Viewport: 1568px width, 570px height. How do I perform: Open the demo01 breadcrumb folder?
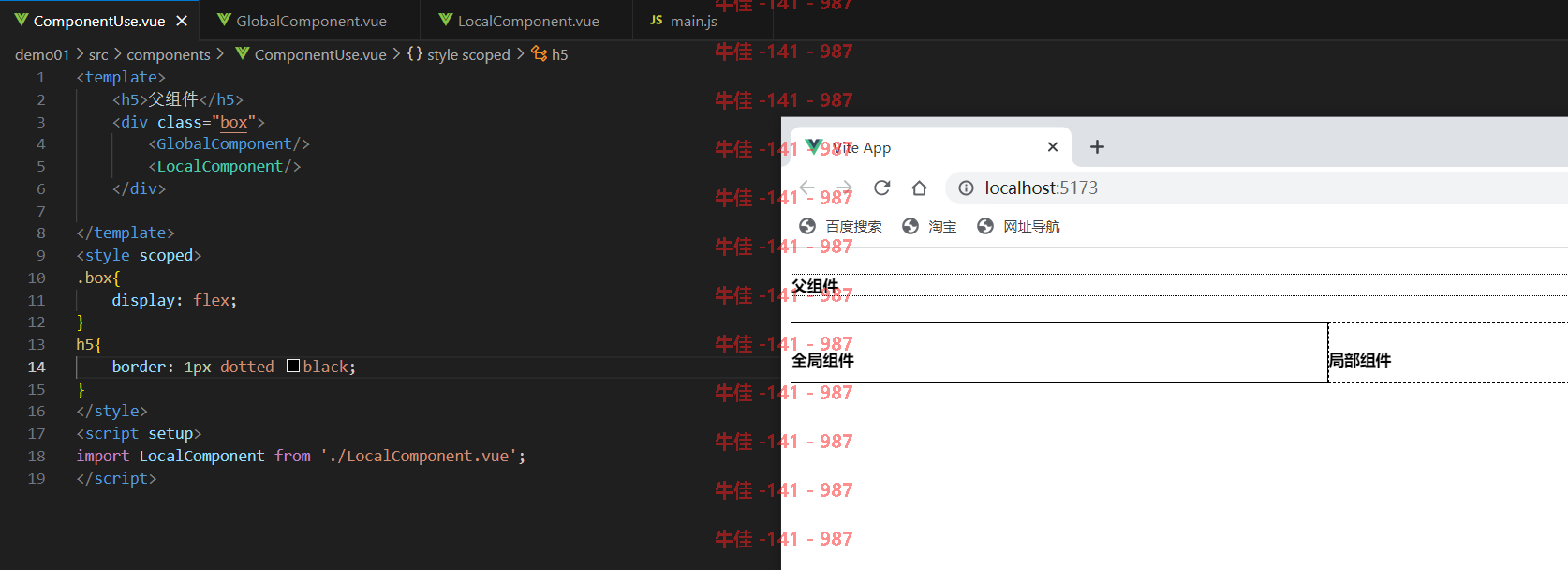42,54
